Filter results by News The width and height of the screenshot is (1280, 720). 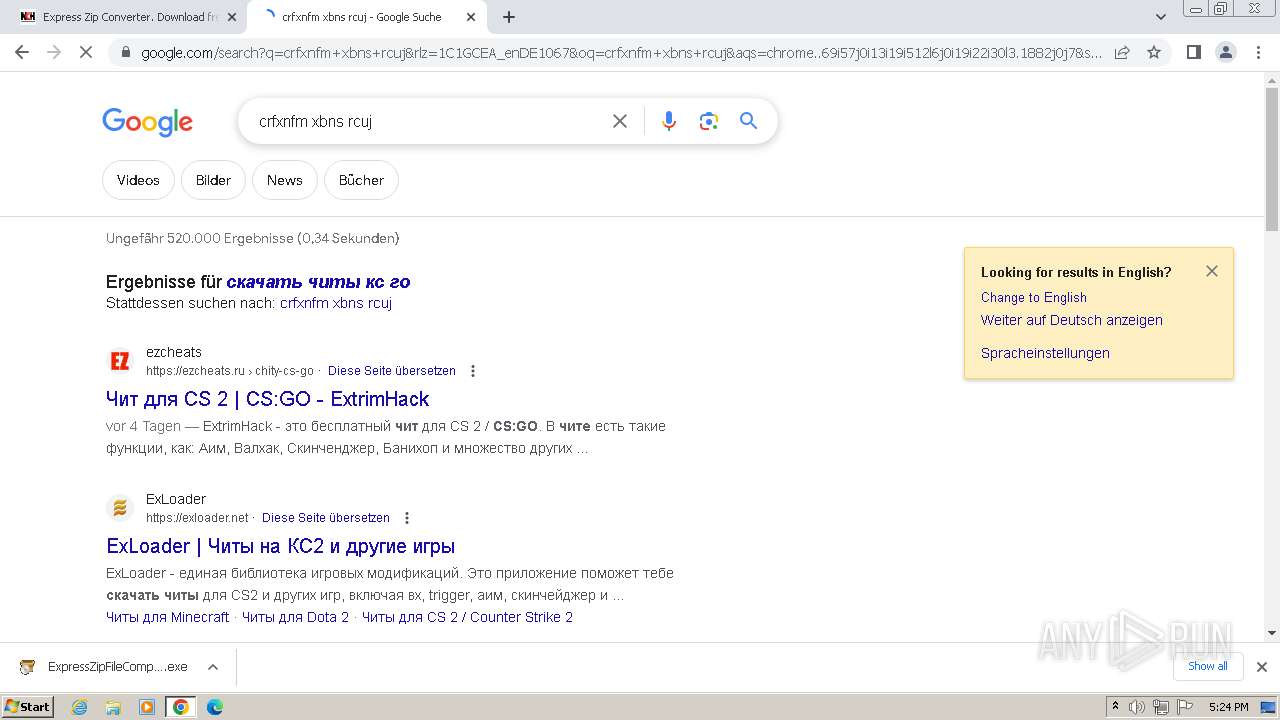coord(285,180)
